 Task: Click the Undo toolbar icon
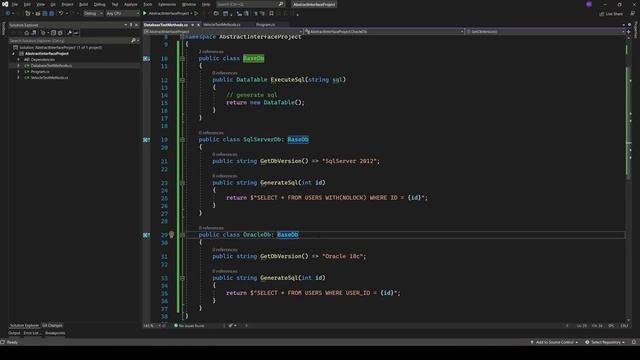click(x=60, y=13)
